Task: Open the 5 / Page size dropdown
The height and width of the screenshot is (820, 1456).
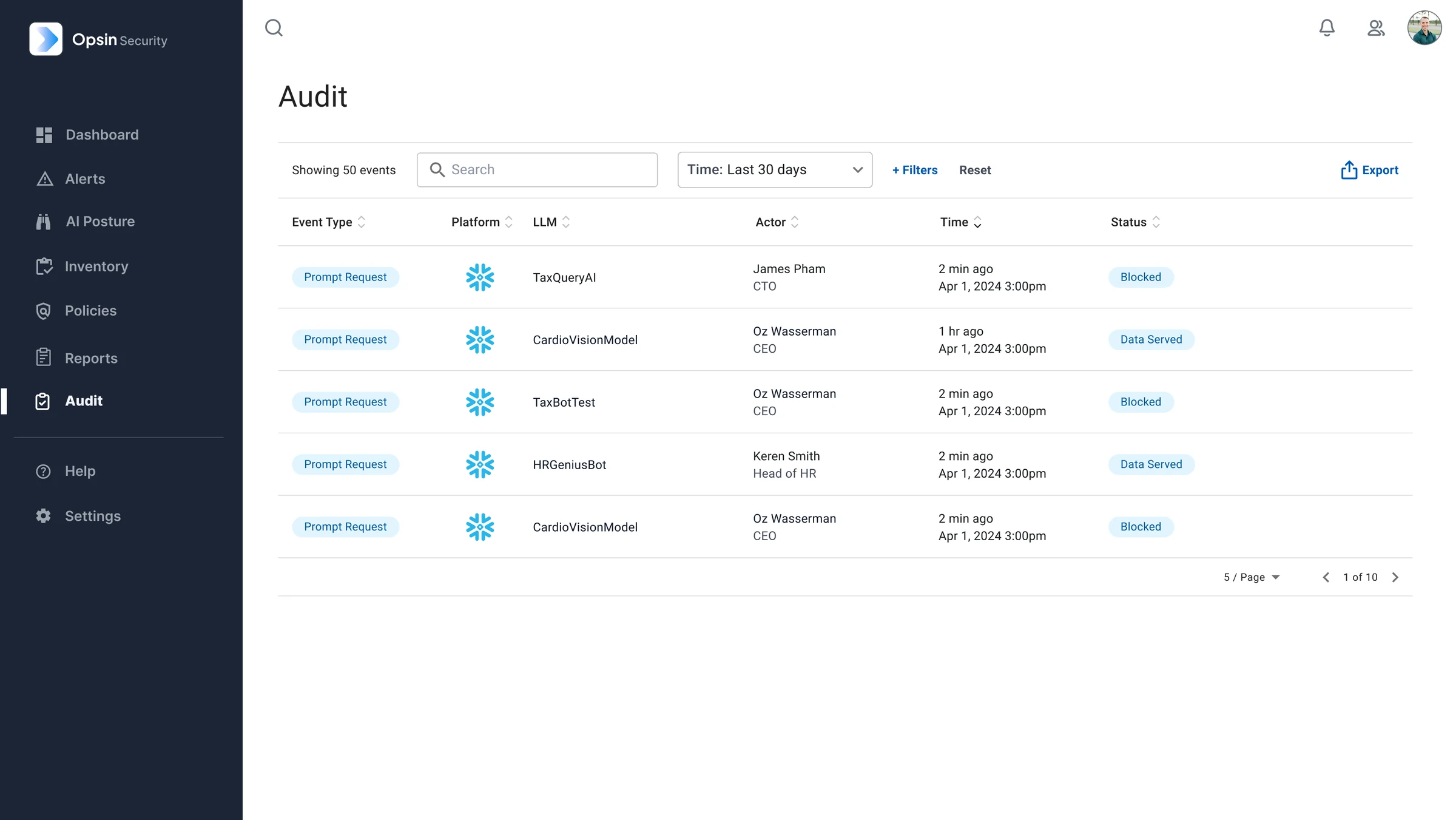Action: pos(1252,577)
